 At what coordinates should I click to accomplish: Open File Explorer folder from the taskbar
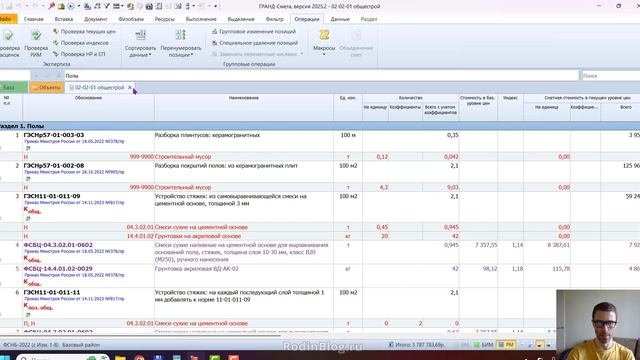[120, 358]
